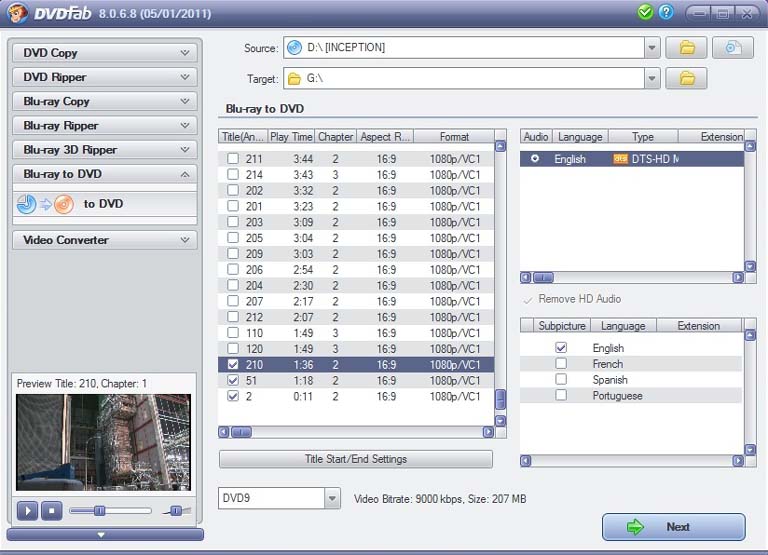Expand the DVD Copy section
This screenshot has height=555, width=768.
click(x=105, y=53)
